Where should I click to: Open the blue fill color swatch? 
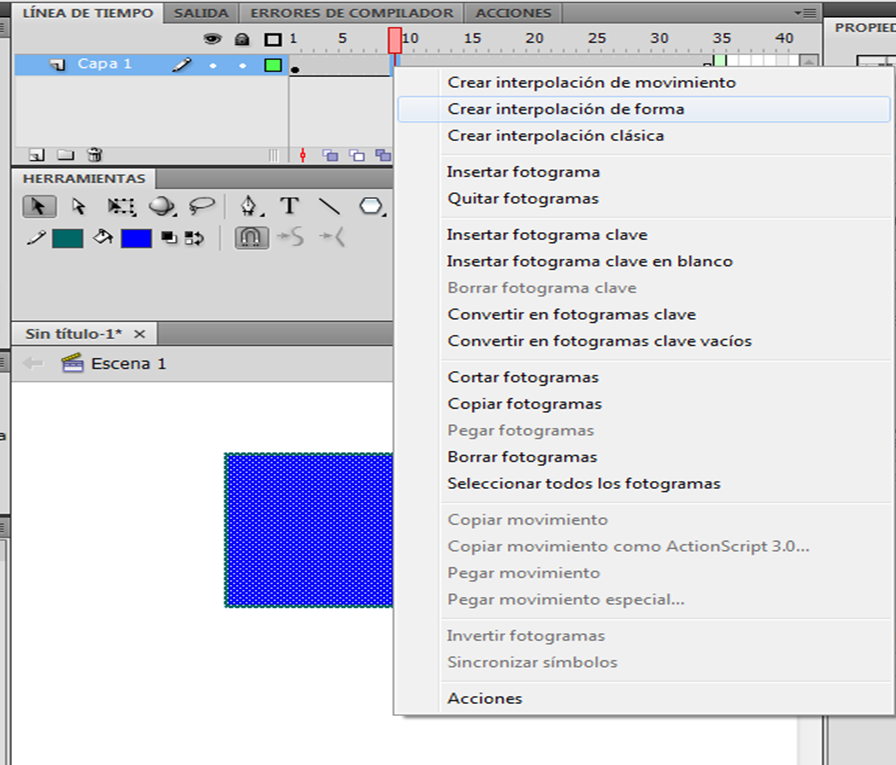(136, 238)
